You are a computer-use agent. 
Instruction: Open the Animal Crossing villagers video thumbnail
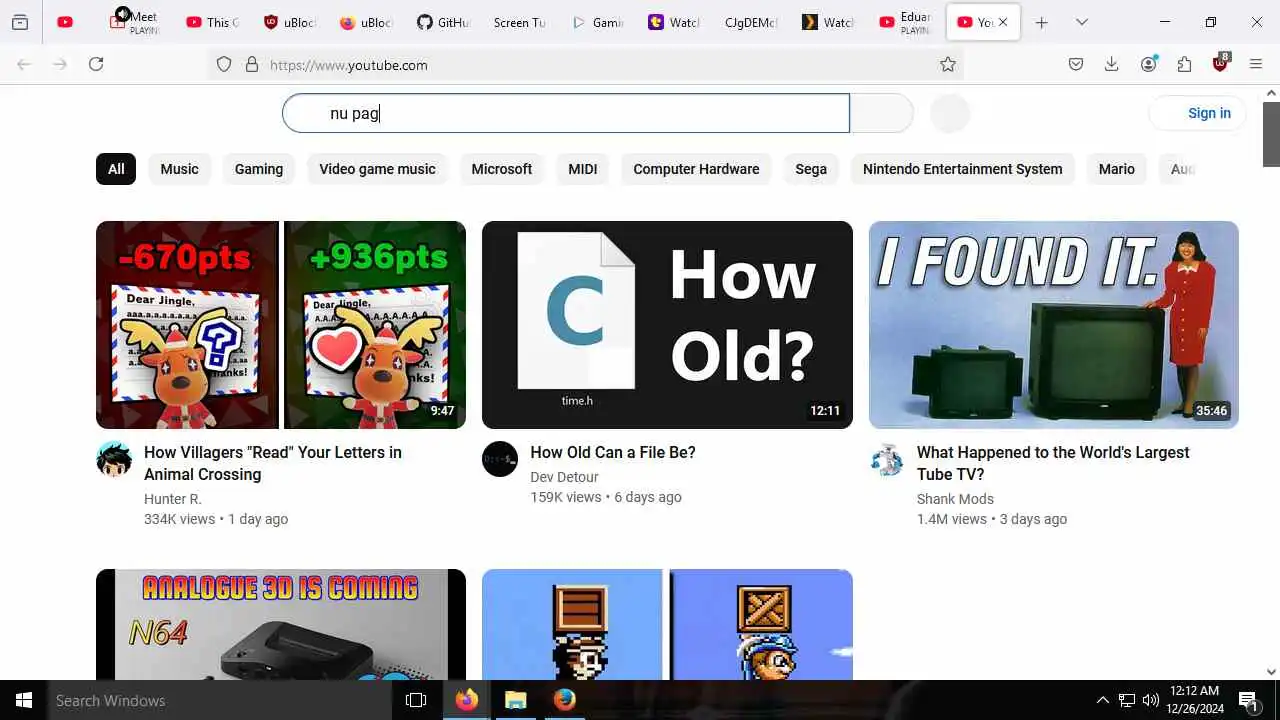click(281, 325)
